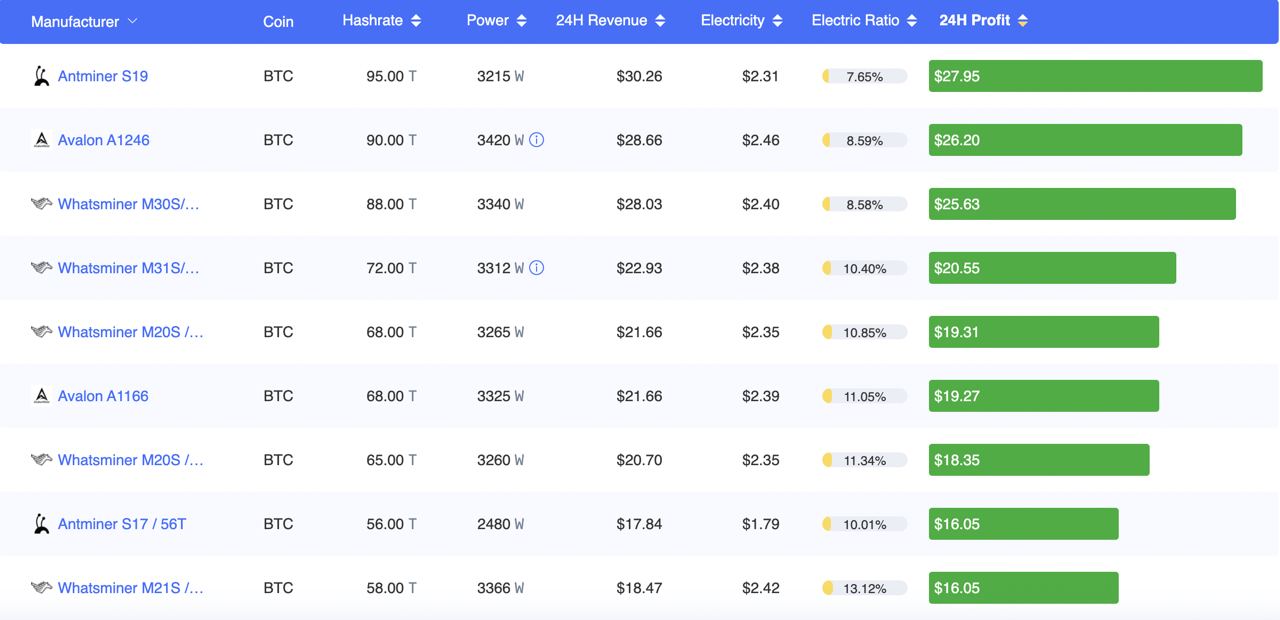Image resolution: width=1280 pixels, height=620 pixels.
Task: Click the $20.55 profit bar
Action: pyautogui.click(x=1052, y=268)
